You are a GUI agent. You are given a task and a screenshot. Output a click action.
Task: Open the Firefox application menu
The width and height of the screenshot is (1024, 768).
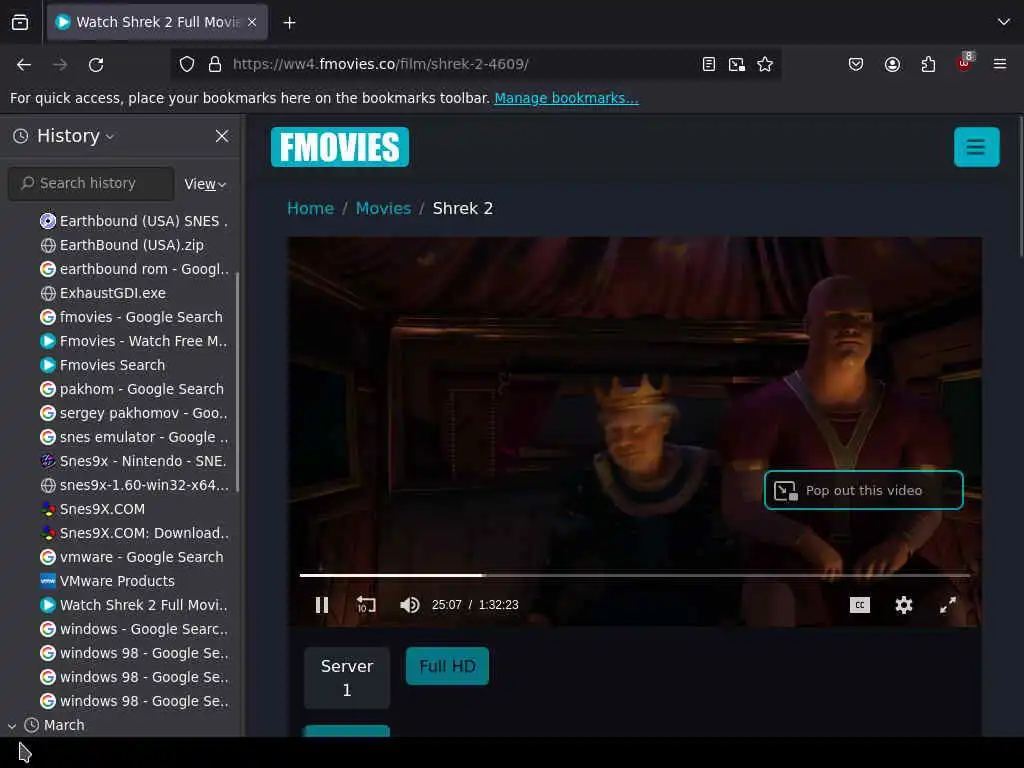(1000, 64)
